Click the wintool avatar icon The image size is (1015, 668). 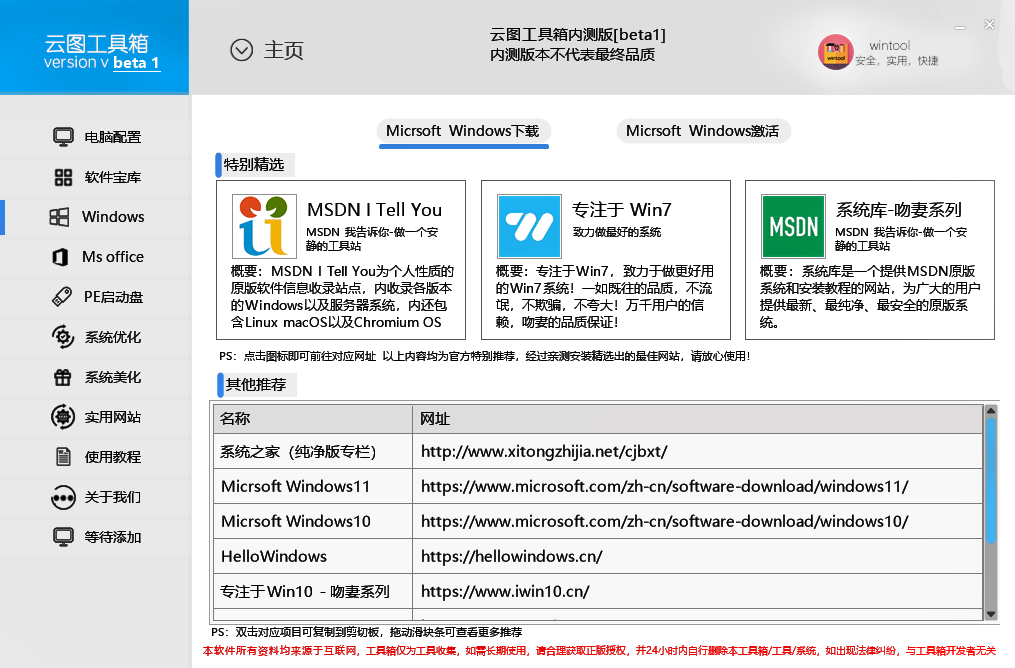pyautogui.click(x=835, y=52)
